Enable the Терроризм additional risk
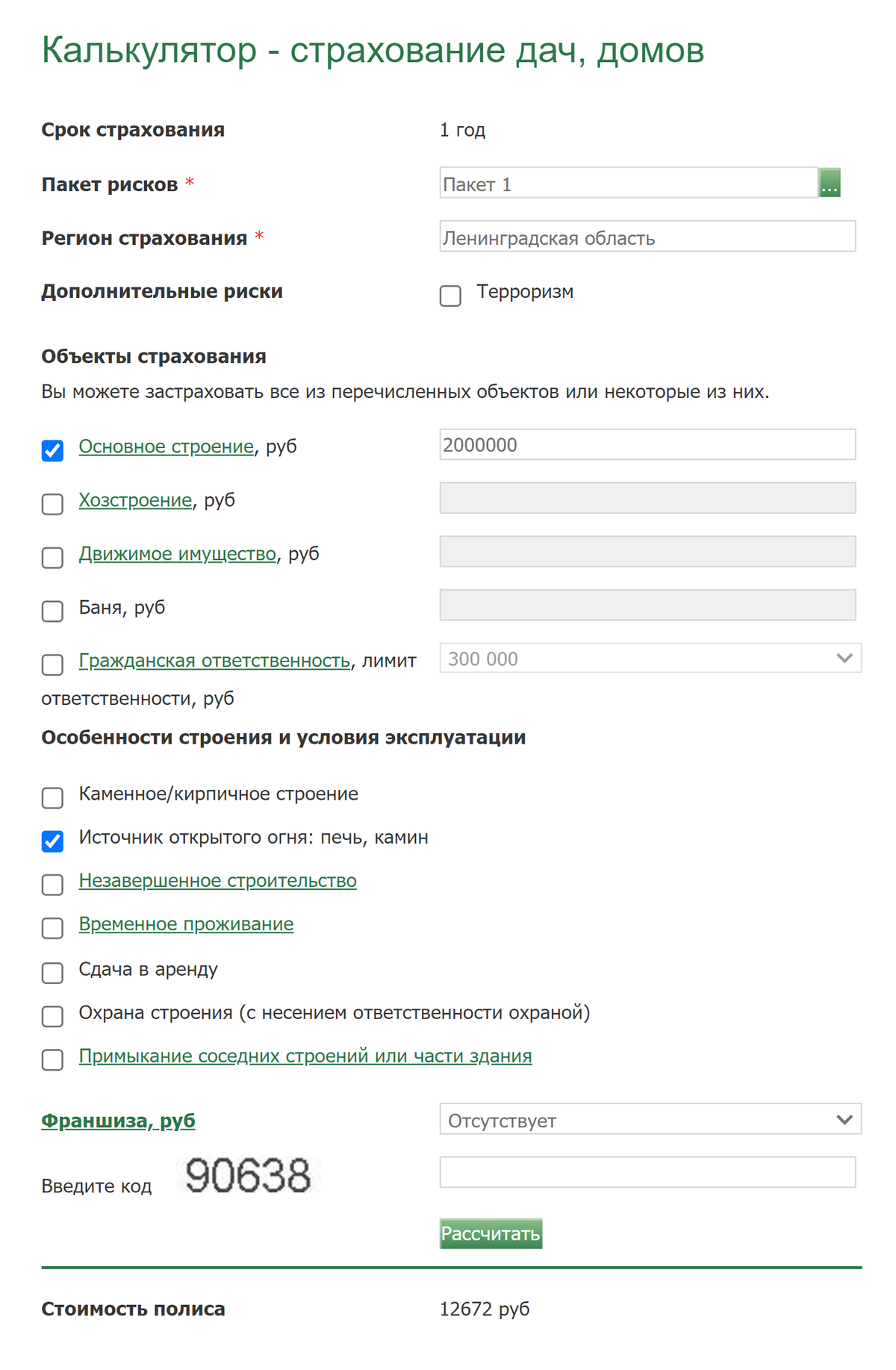The height and width of the screenshot is (1370, 896). (449, 297)
